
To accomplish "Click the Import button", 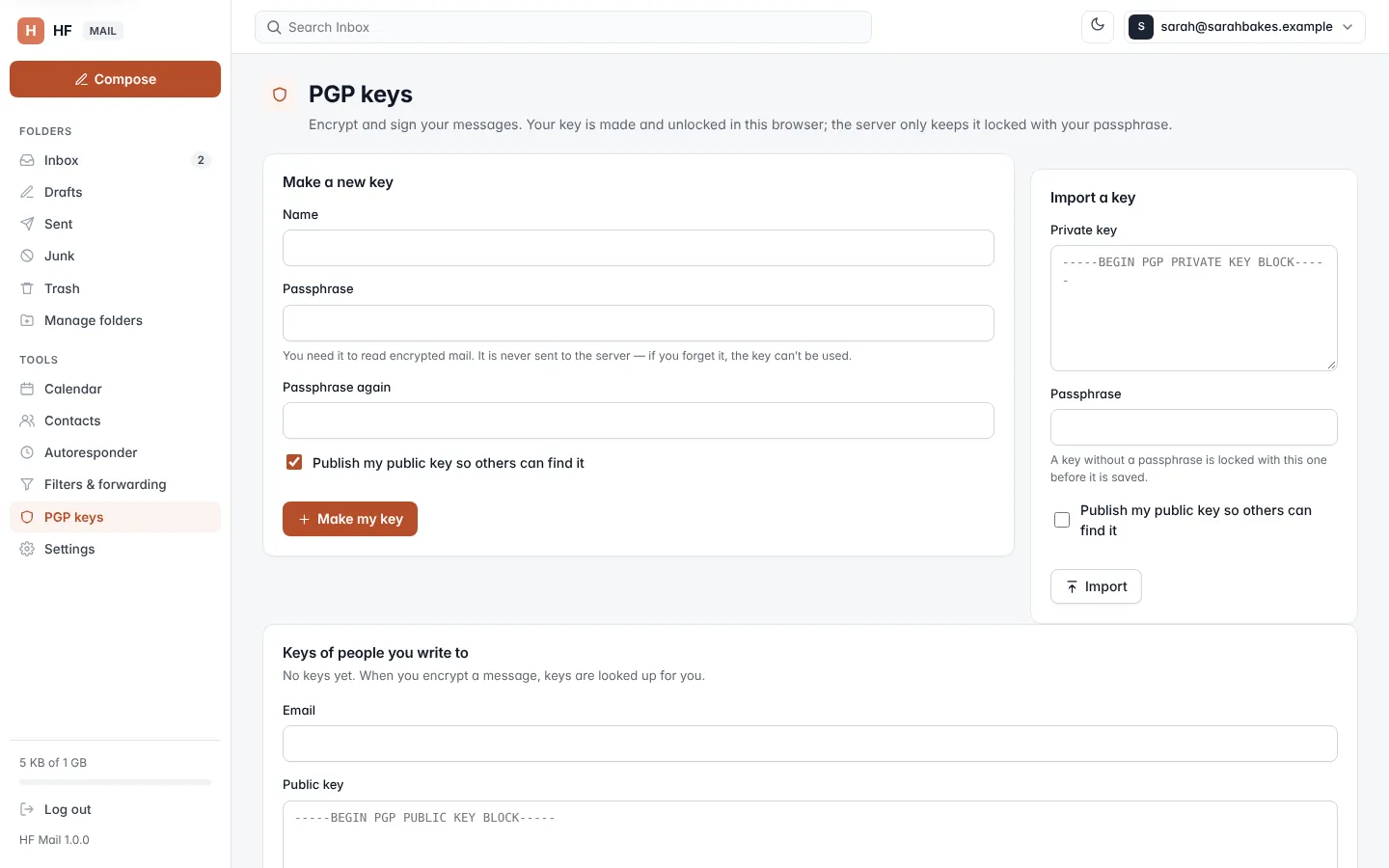I will point(1096,586).
